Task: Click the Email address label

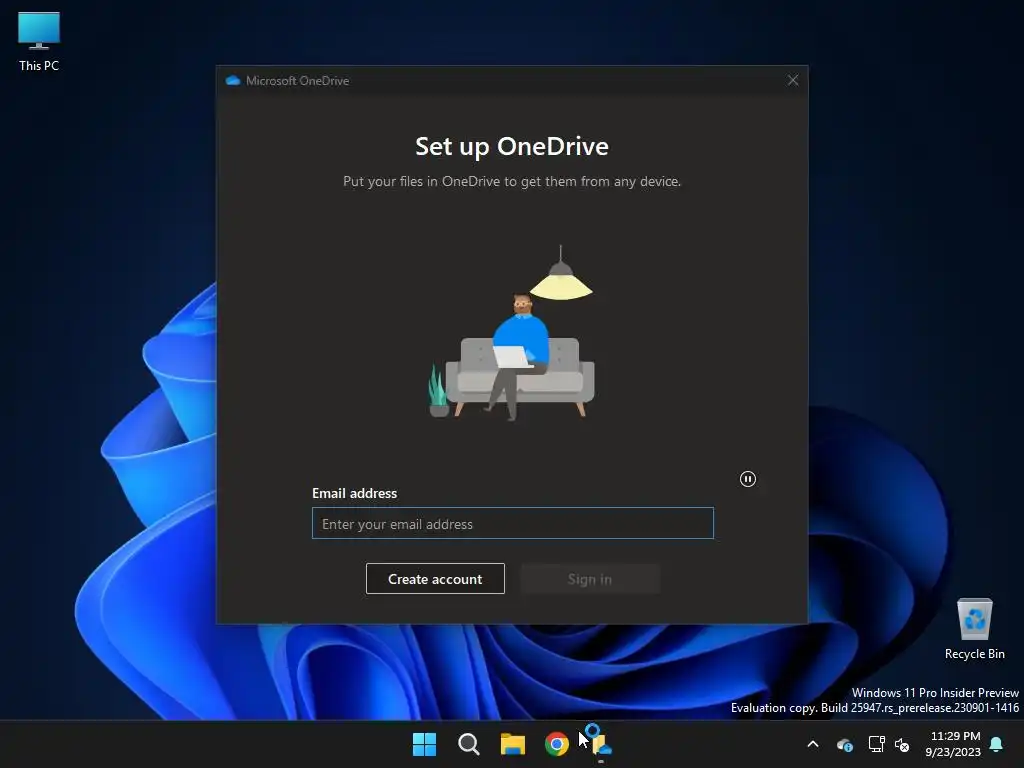Action: click(x=355, y=493)
